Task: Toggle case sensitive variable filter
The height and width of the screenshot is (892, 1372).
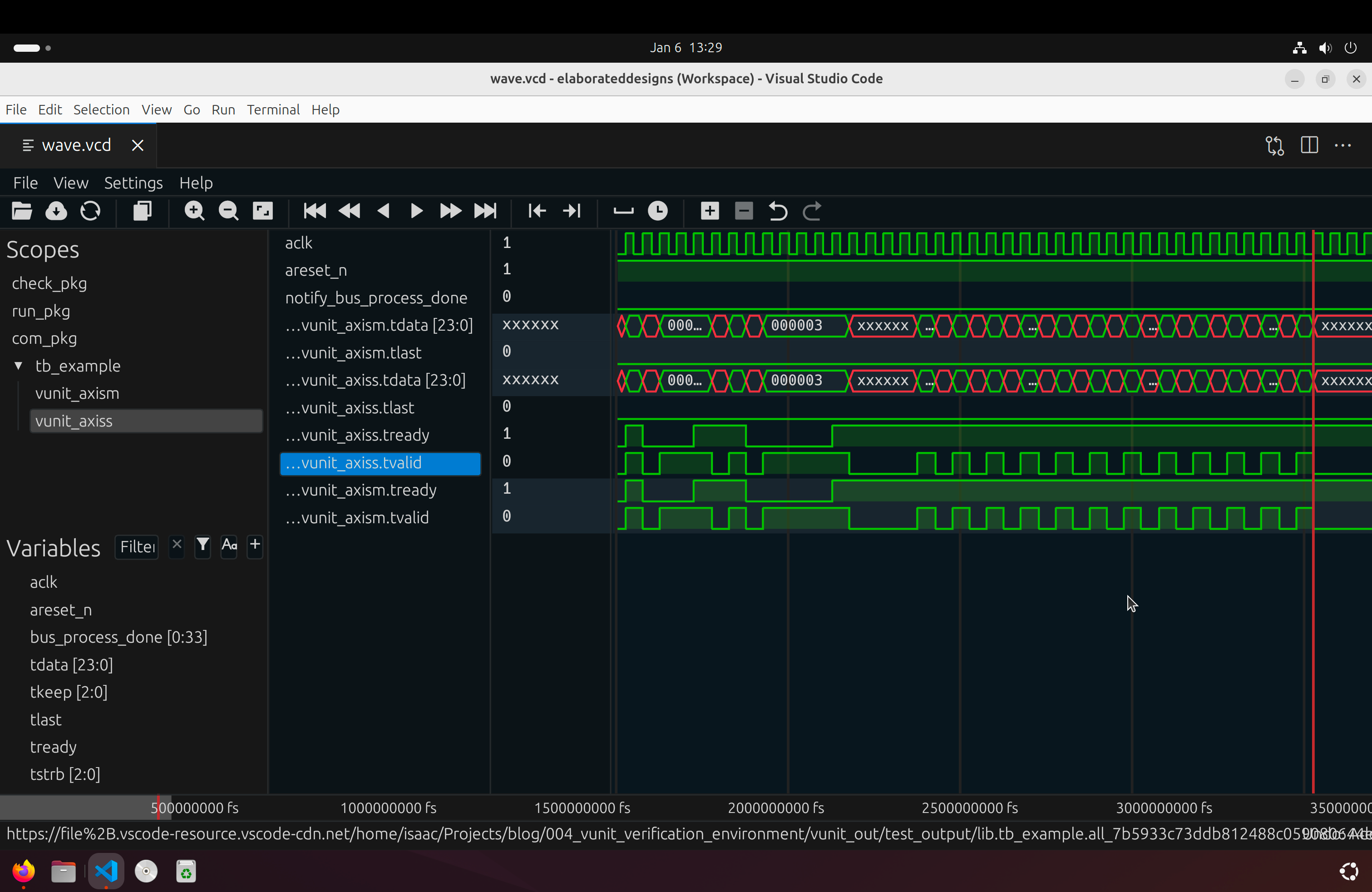Action: point(229,545)
